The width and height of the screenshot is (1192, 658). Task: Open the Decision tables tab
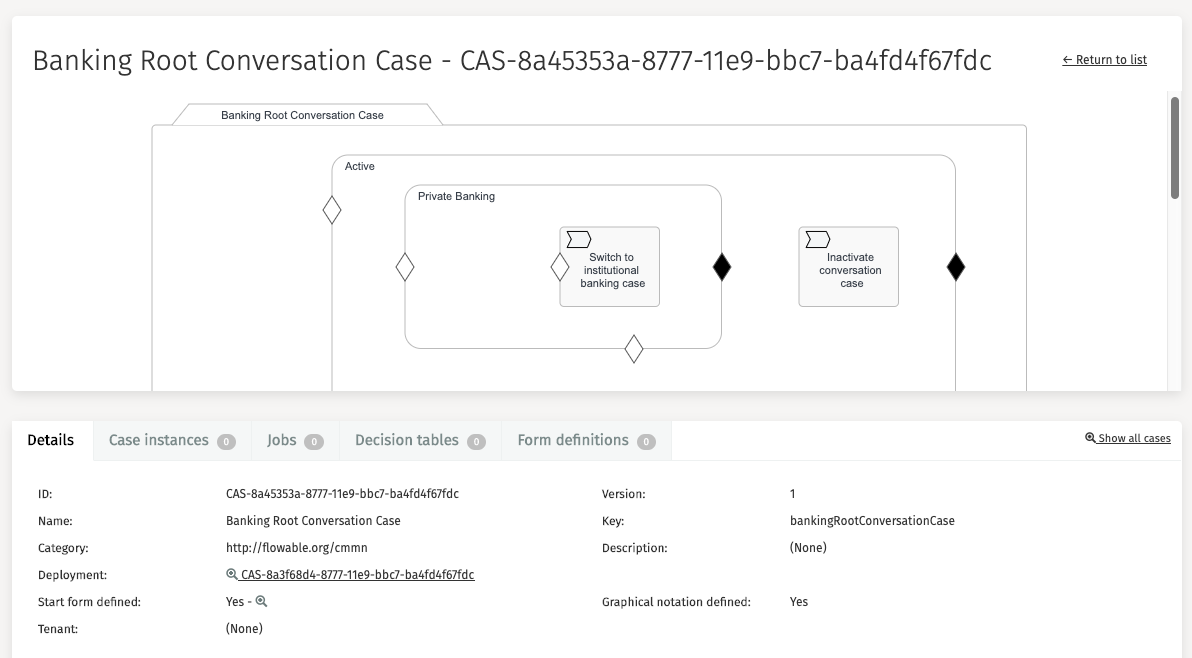click(x=419, y=441)
